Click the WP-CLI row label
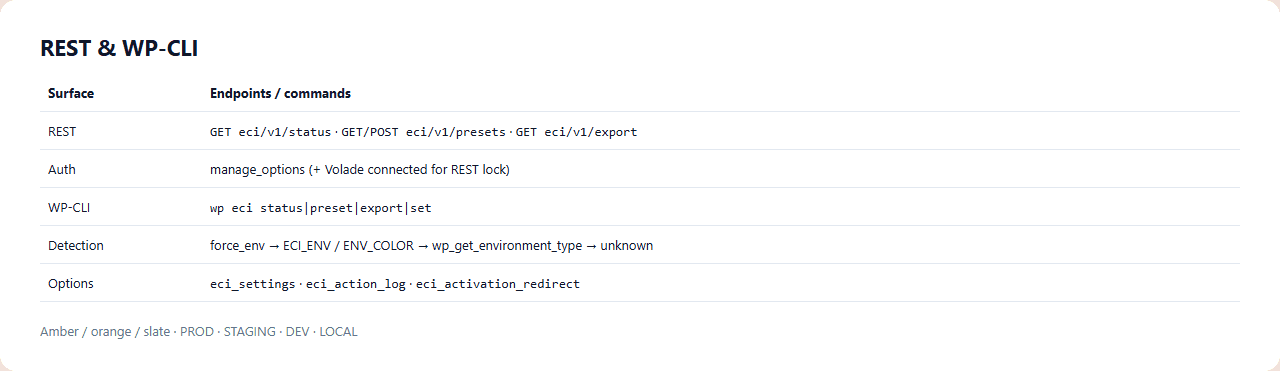1280x371 pixels. point(69,207)
